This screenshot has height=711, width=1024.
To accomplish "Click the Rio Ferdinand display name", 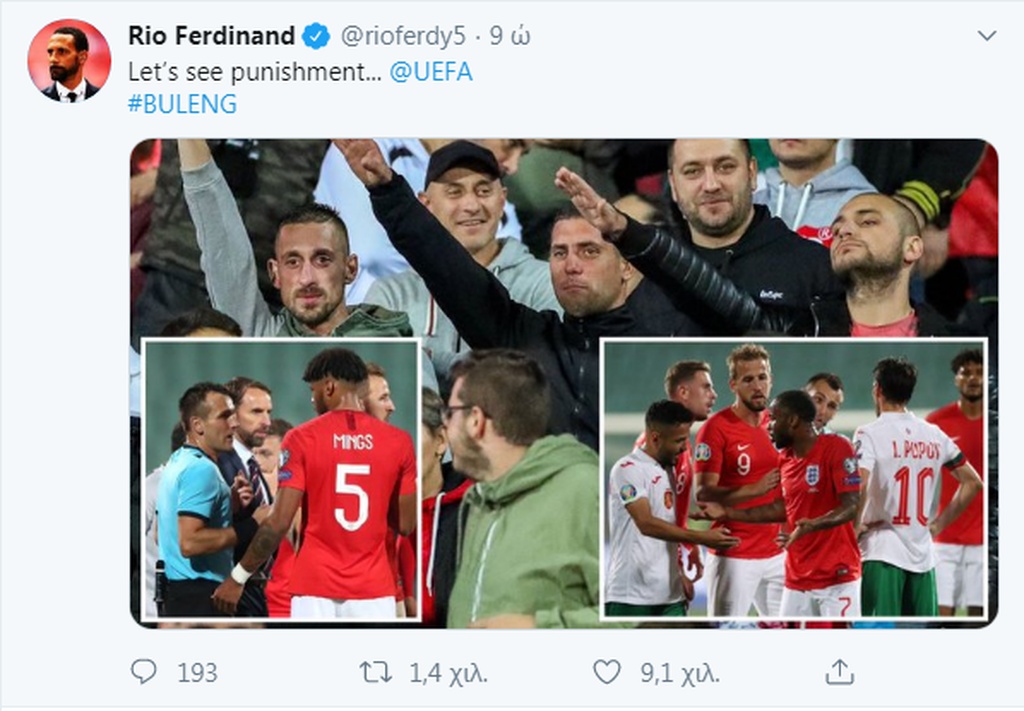I will tap(212, 37).
